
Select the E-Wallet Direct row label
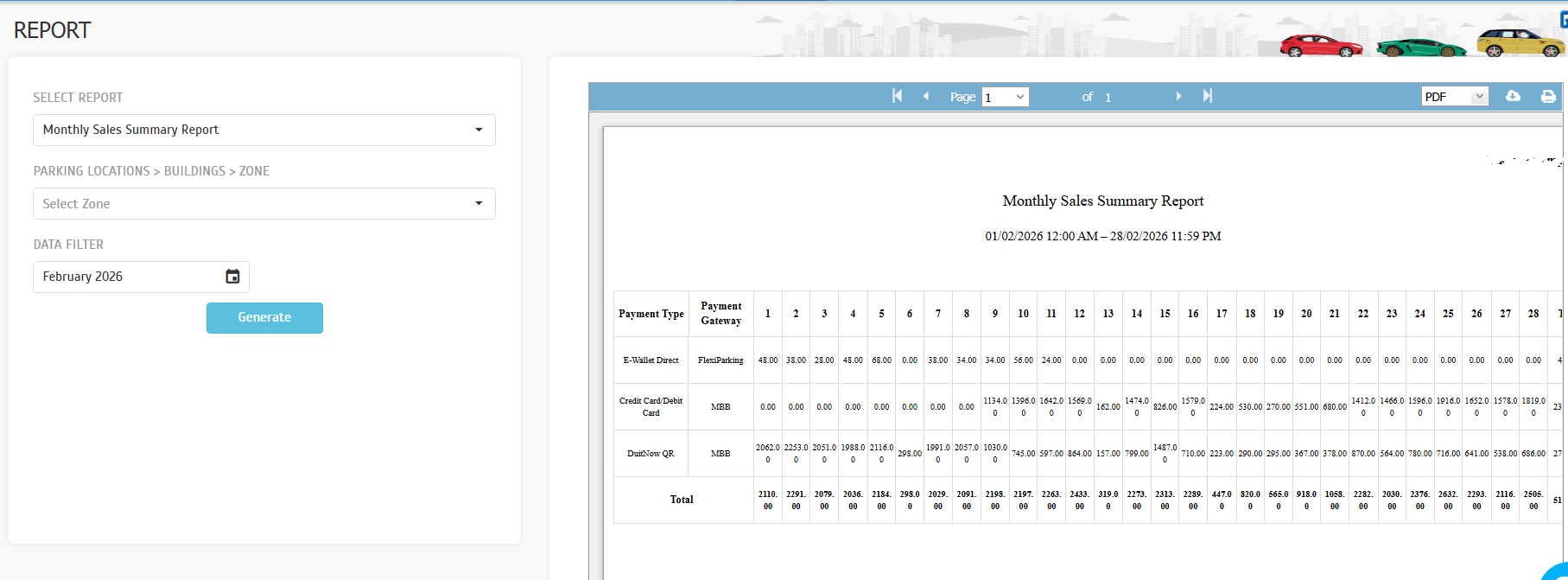click(x=651, y=360)
